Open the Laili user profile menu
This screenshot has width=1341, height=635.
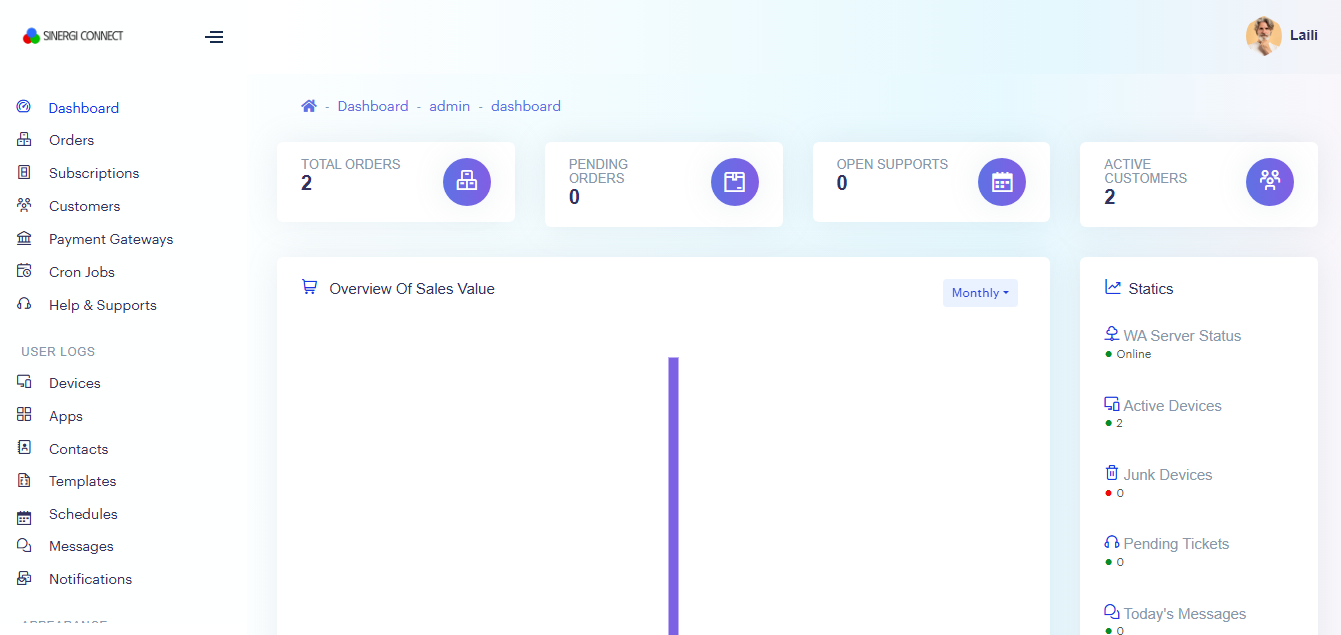coord(1282,36)
